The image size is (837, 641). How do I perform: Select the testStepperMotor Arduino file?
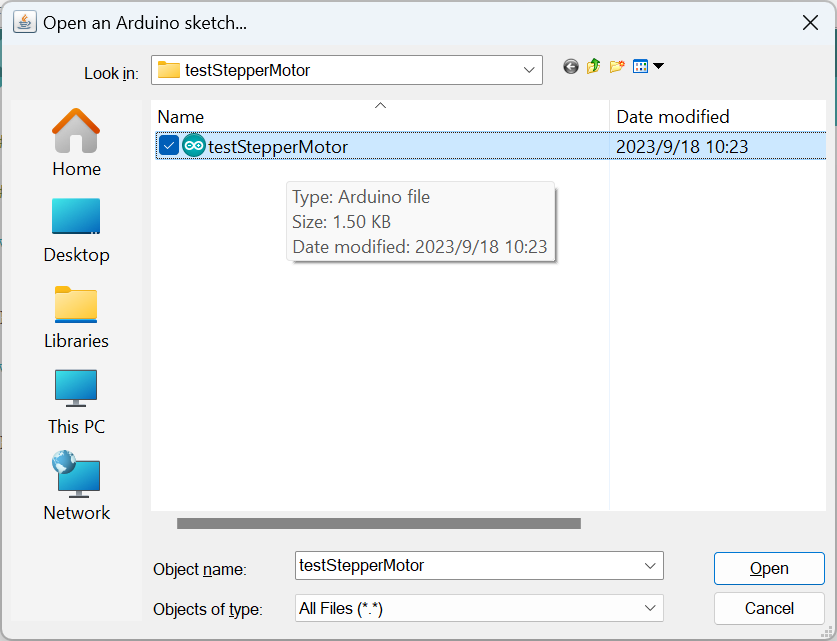pos(278,147)
